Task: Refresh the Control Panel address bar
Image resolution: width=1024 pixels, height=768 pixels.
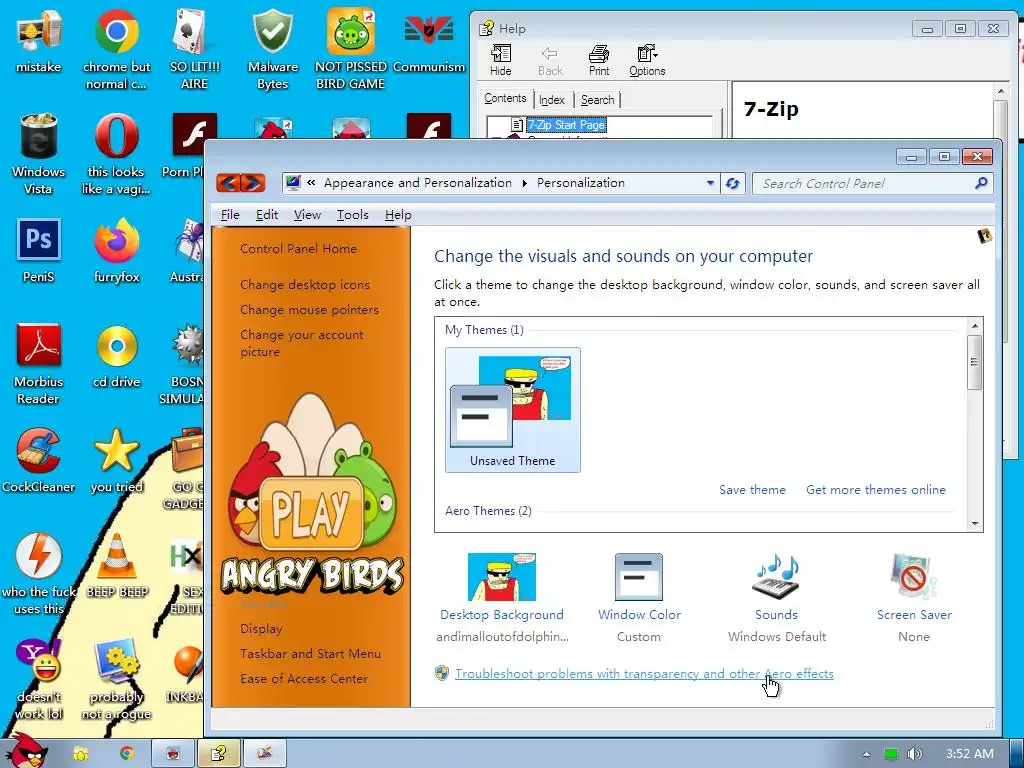Action: [733, 184]
